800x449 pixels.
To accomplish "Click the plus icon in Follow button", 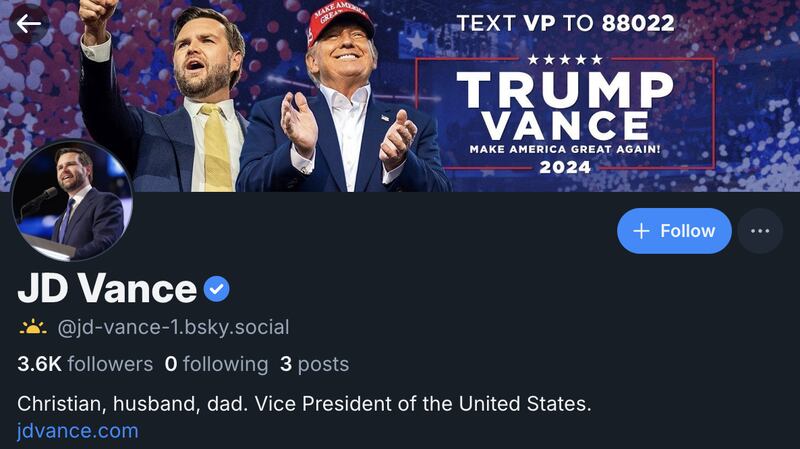I will [642, 231].
